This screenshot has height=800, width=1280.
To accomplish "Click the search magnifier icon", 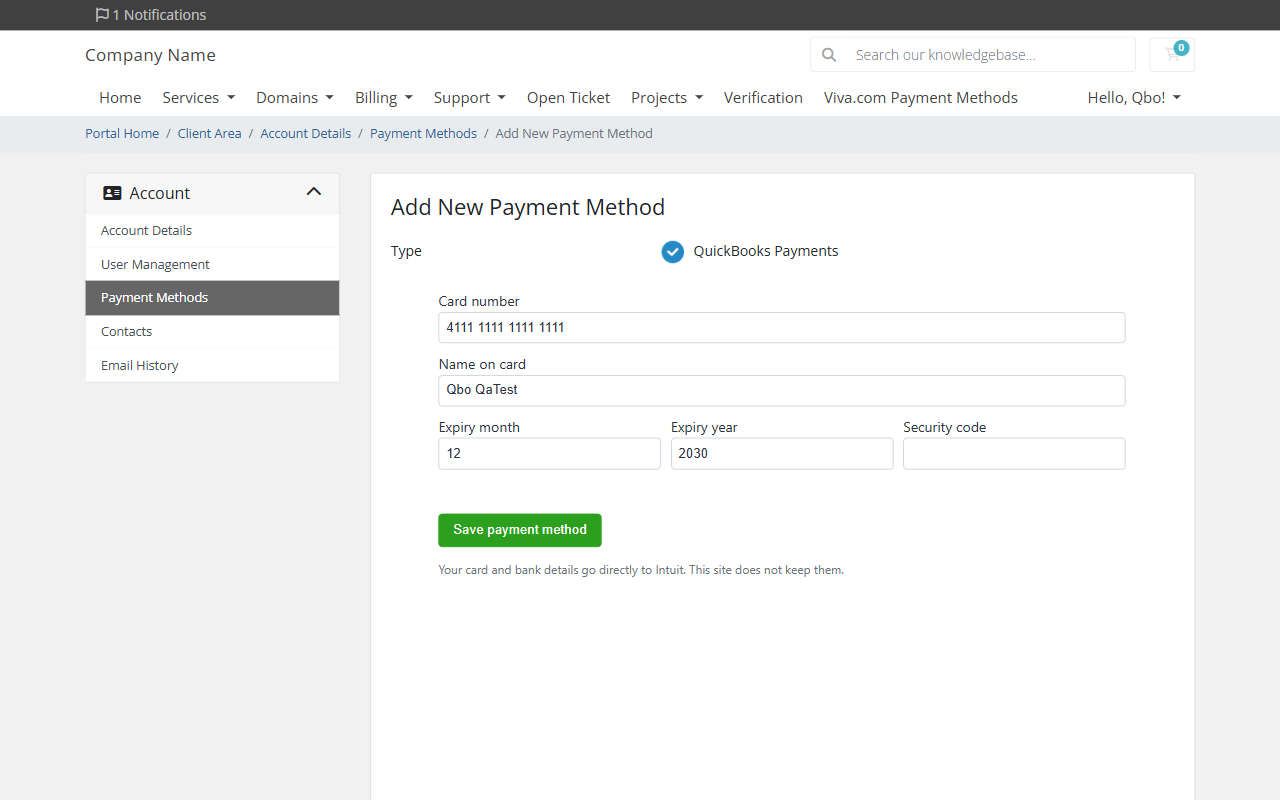I will tap(829, 55).
